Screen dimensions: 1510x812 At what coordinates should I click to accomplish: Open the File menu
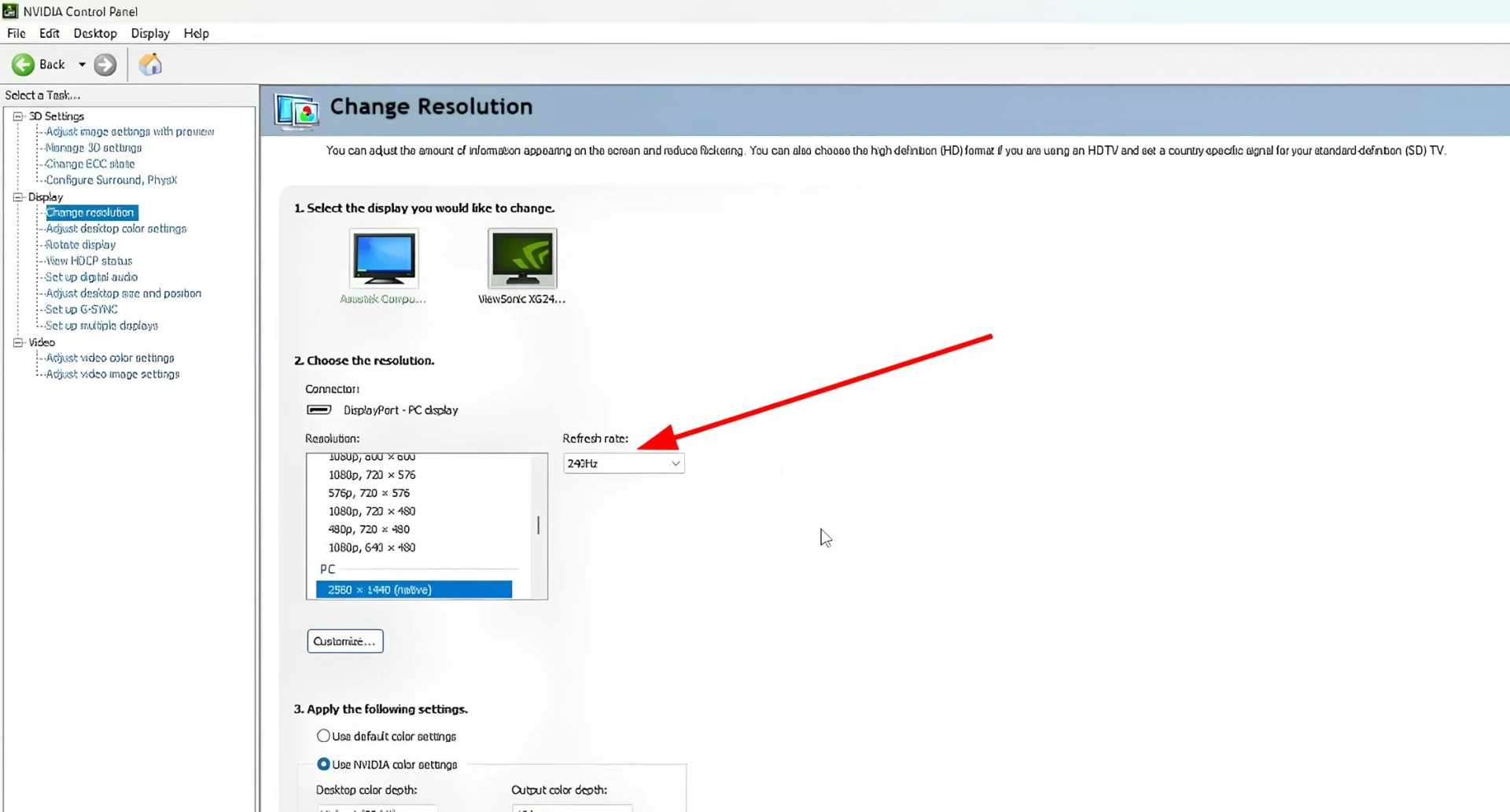point(16,33)
